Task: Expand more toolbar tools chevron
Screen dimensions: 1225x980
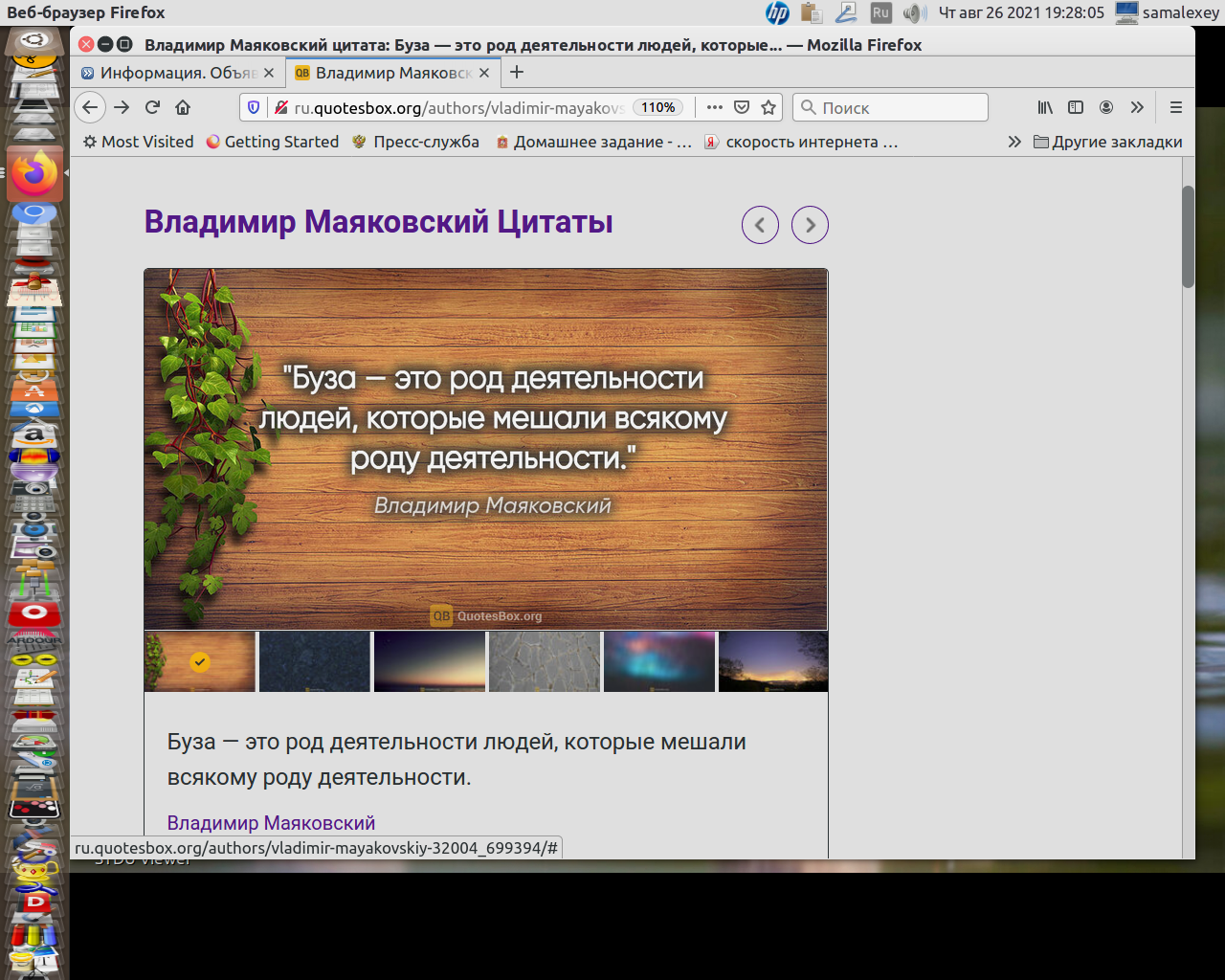Action: [1137, 107]
